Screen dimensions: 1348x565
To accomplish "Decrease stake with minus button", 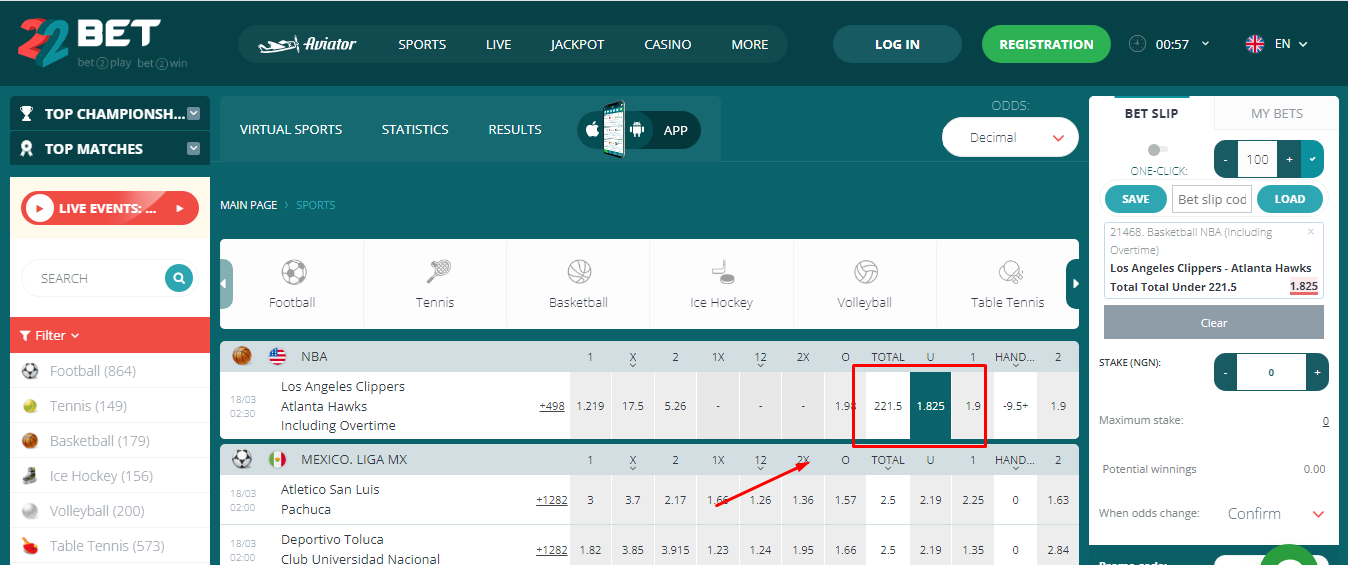I will pos(1225,372).
